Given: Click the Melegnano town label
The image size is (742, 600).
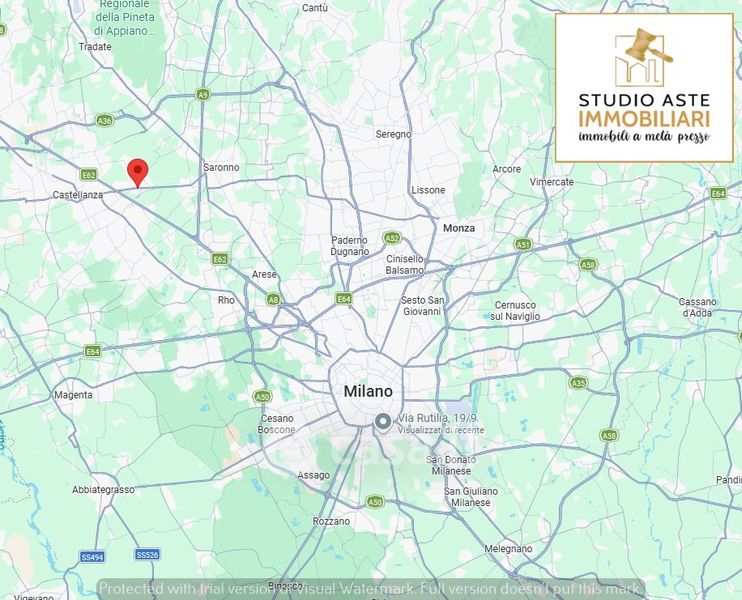Looking at the screenshot, I should [508, 548].
